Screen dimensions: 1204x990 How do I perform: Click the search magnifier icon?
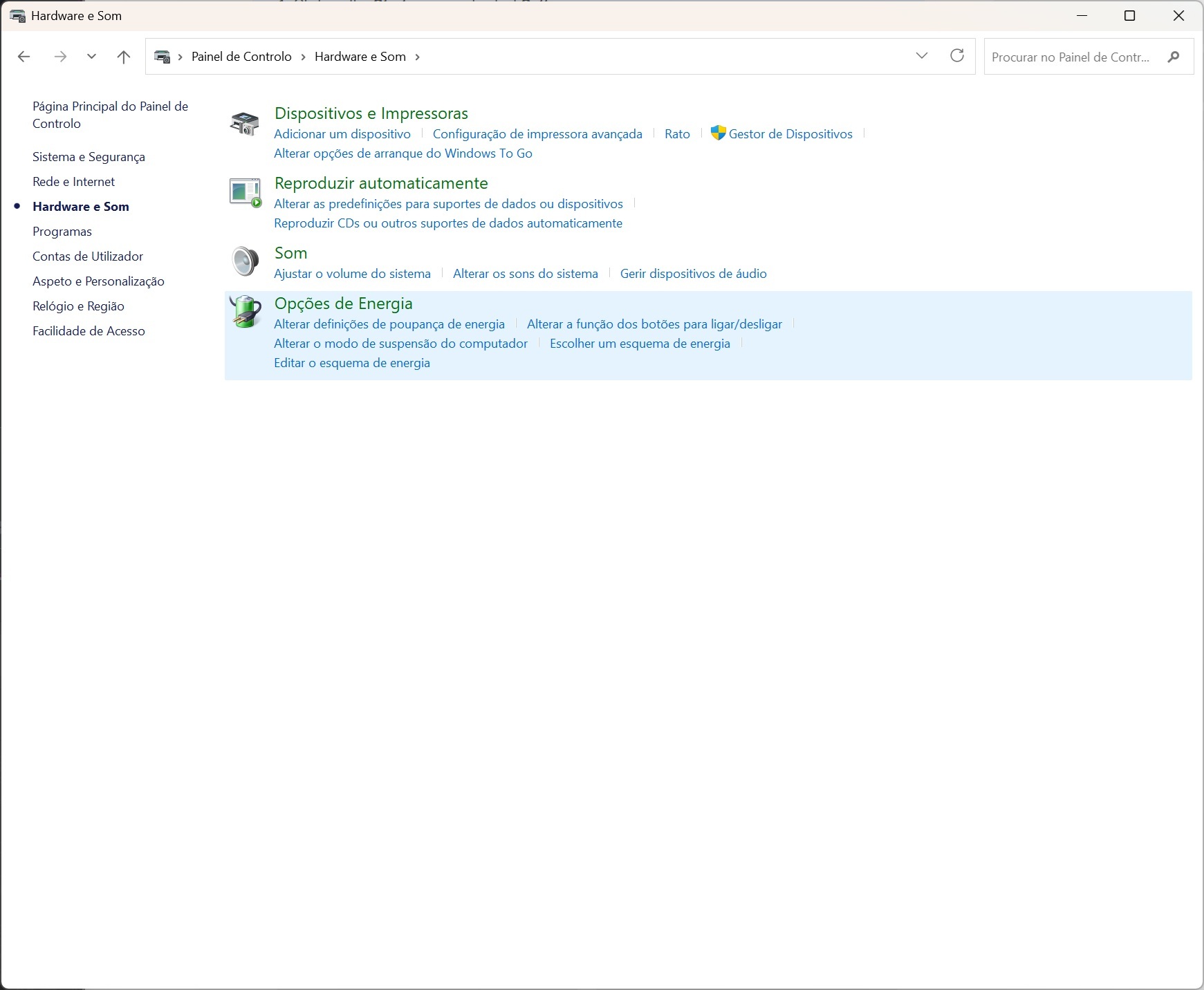click(x=1173, y=57)
